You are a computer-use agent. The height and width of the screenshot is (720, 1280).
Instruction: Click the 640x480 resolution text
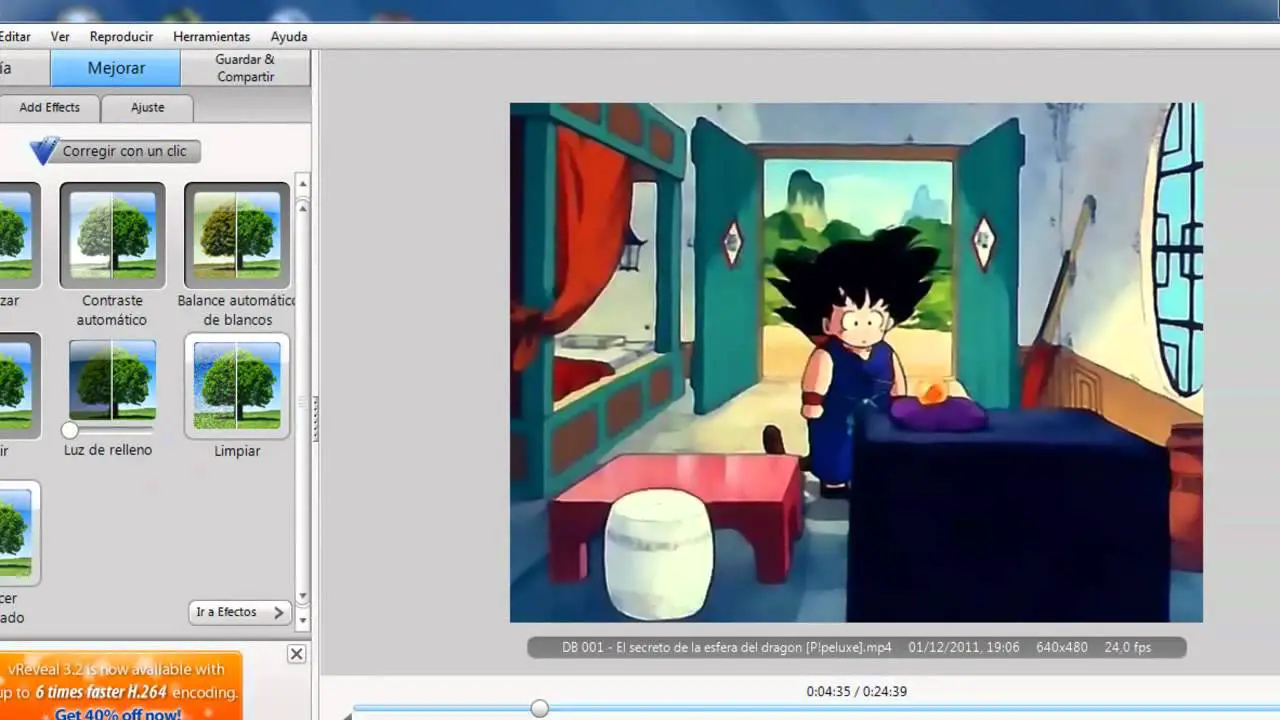[x=1061, y=647]
